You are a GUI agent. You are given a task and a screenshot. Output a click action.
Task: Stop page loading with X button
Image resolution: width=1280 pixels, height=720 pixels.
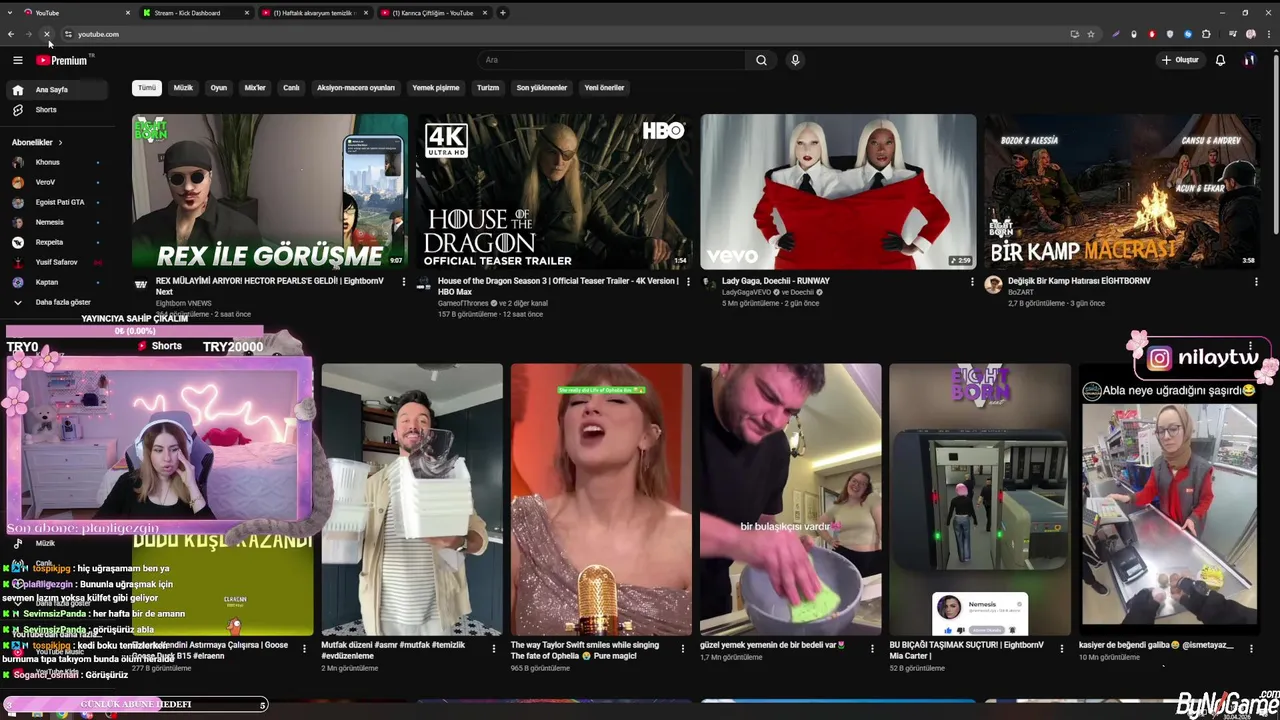tap(47, 34)
